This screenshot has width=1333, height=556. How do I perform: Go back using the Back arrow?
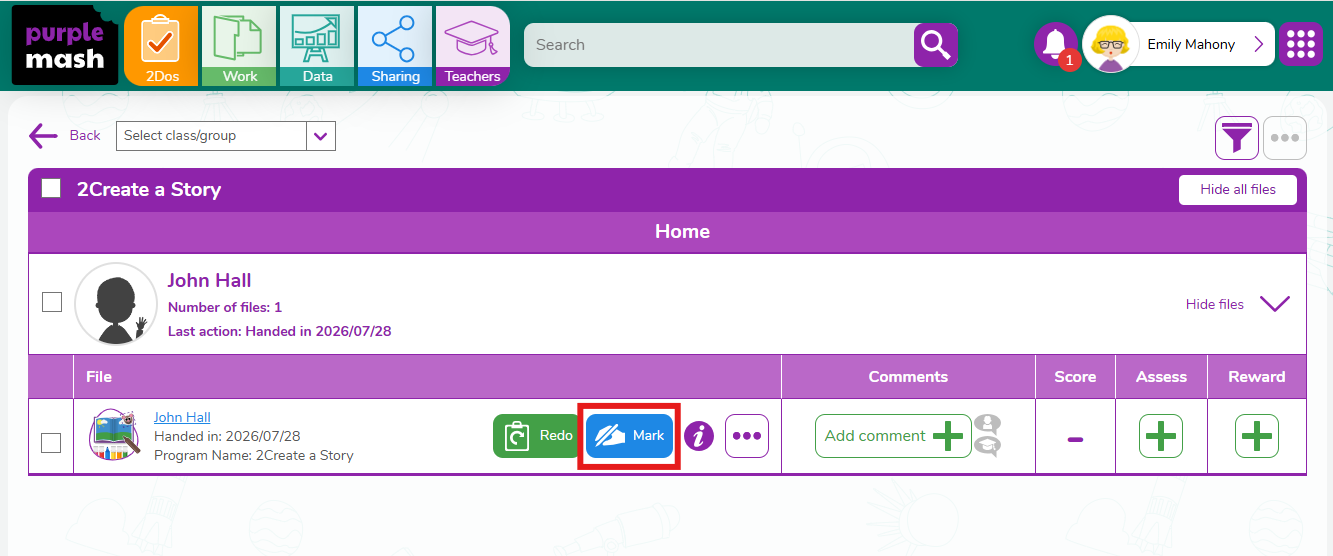coord(65,136)
